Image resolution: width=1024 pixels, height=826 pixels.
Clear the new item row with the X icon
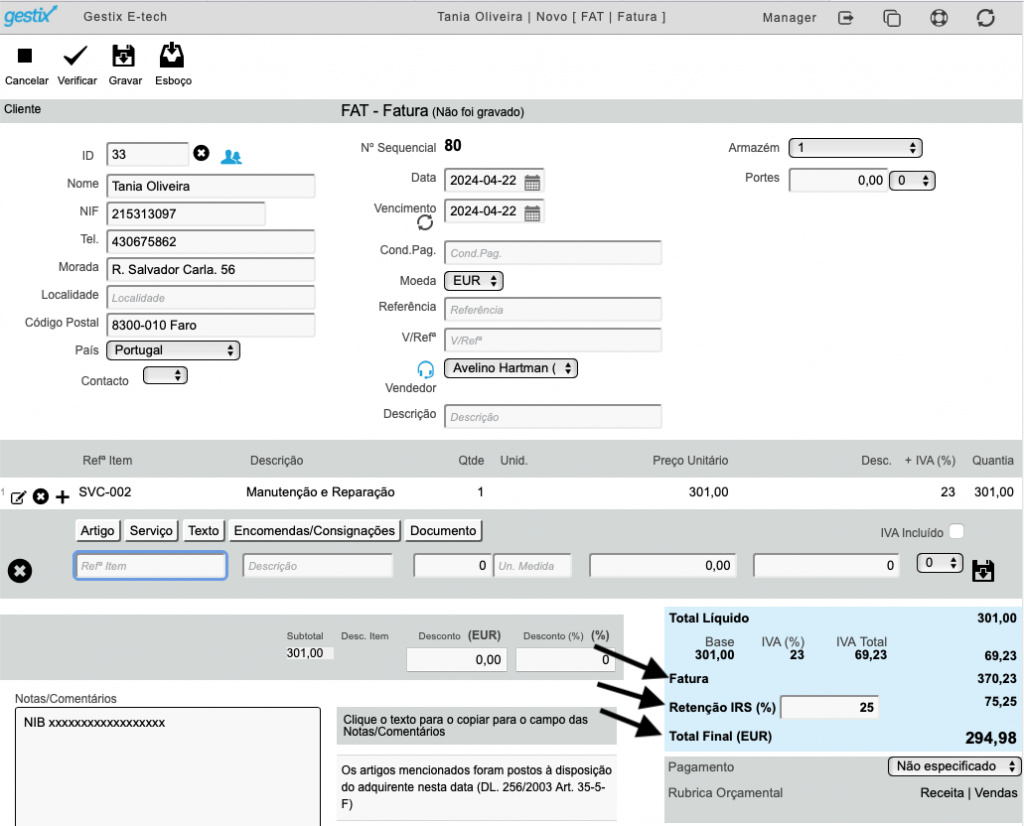click(20, 571)
